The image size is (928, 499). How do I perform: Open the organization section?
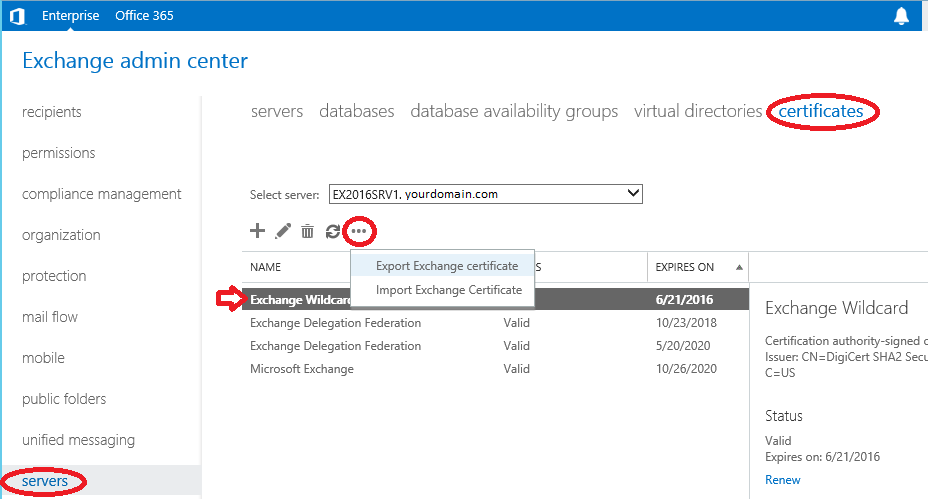click(x=61, y=235)
